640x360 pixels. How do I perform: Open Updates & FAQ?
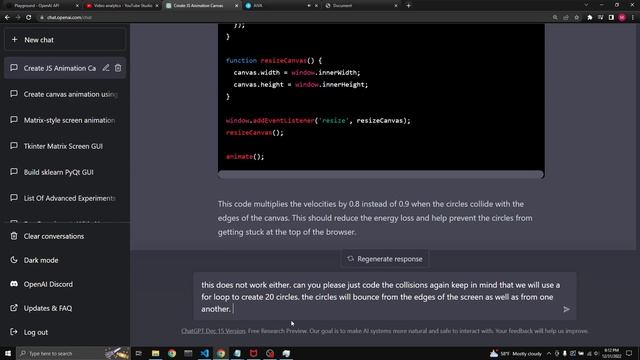(64, 308)
